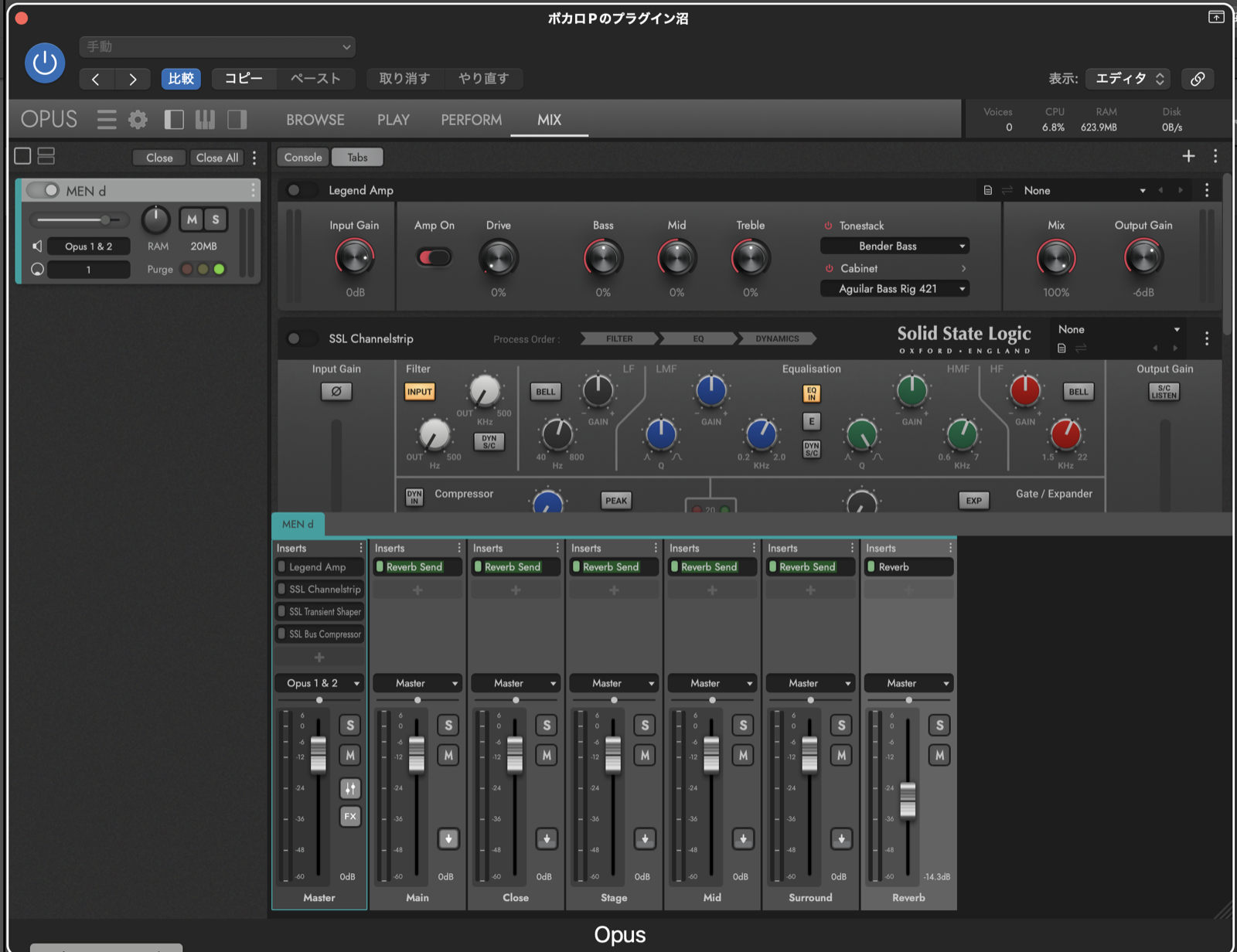The height and width of the screenshot is (952, 1237).
Task: Open Aguilar Bass Rig 421 cabinet dropdown
Action: (x=895, y=289)
